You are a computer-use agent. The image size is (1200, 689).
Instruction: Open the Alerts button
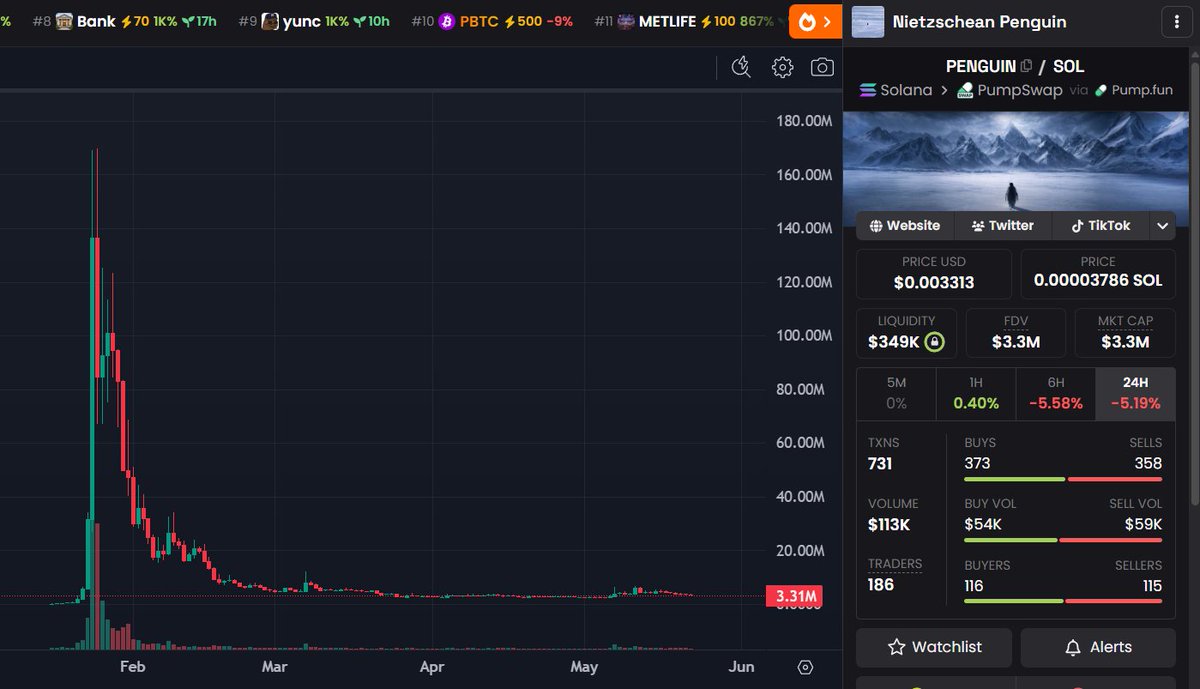tap(1098, 647)
